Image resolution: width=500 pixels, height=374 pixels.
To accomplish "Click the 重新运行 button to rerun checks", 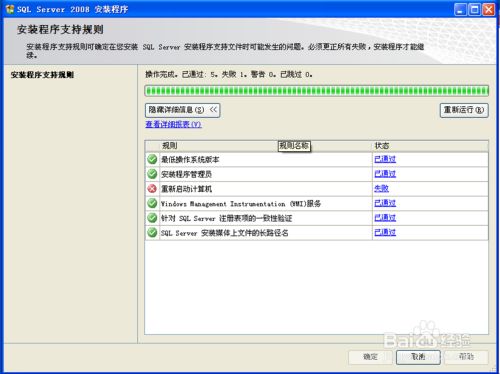I will click(464, 110).
